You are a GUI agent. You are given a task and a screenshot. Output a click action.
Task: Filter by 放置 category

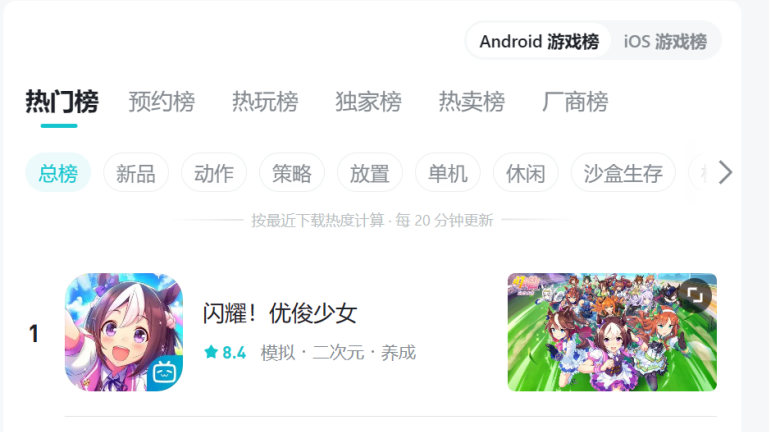click(370, 173)
